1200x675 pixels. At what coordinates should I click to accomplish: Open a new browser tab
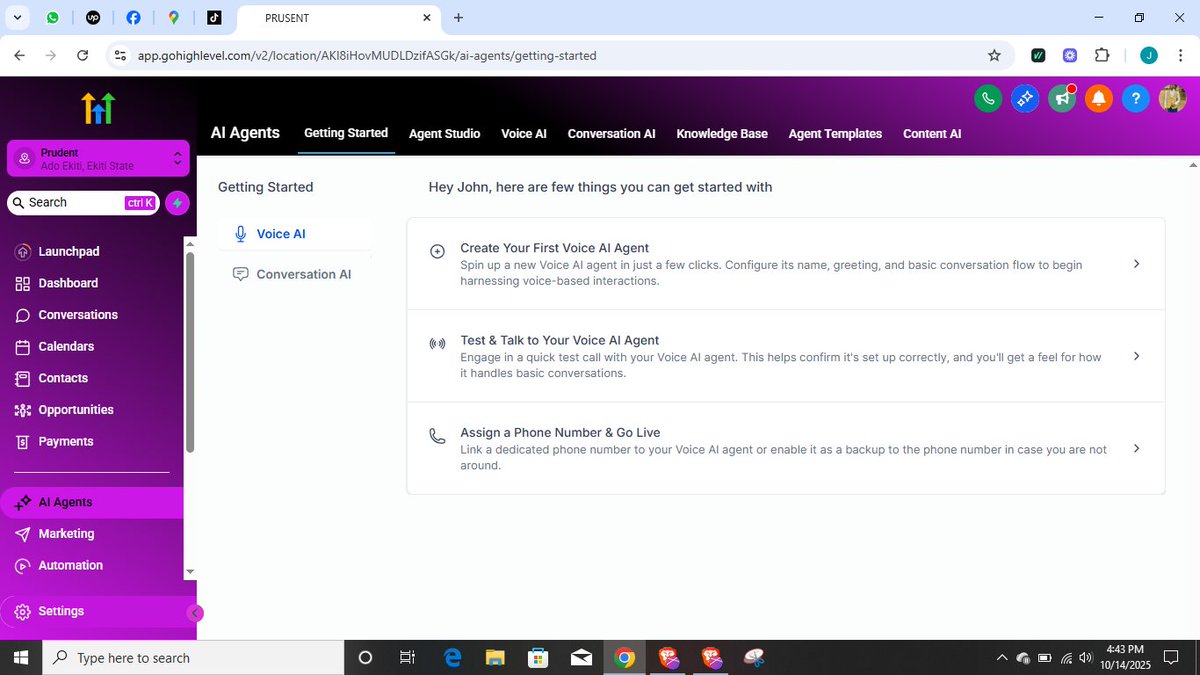tap(458, 18)
